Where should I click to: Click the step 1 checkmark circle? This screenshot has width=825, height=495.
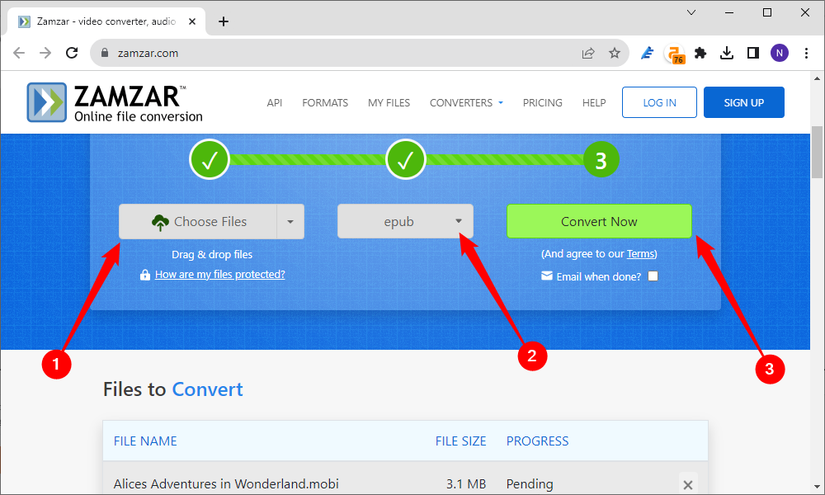tap(209, 159)
